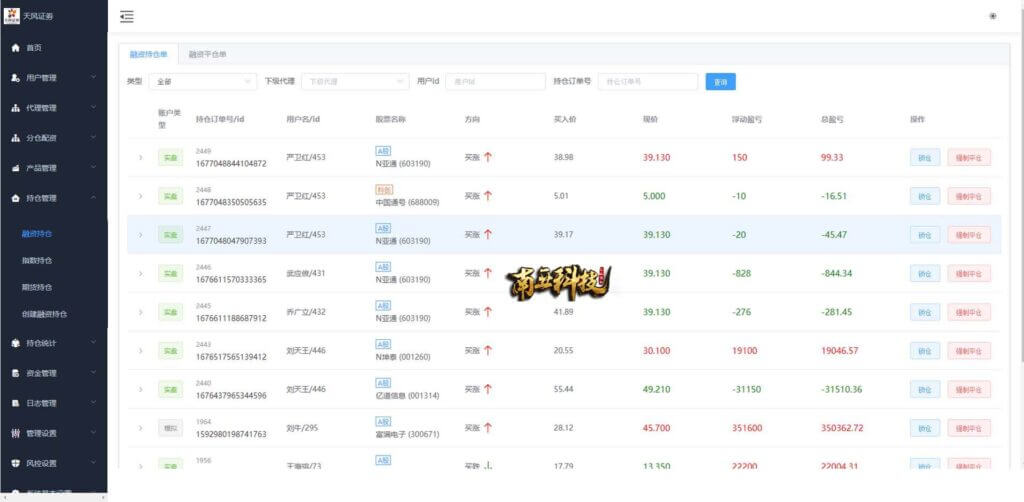Expand the 代理管理 sidebar menu
The image size is (1024, 502).
click(54, 108)
